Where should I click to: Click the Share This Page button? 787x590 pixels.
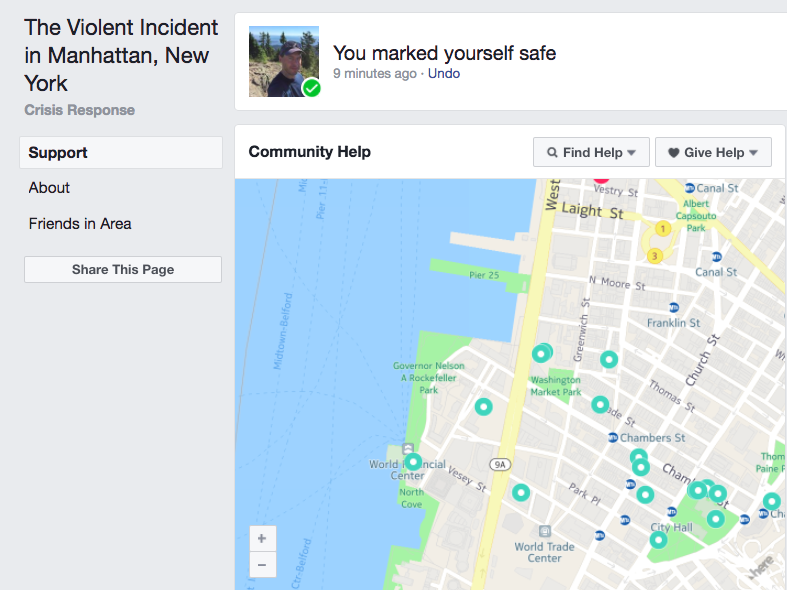(123, 270)
